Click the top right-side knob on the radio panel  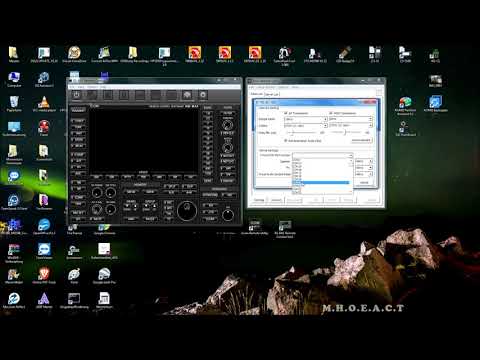click(228, 125)
